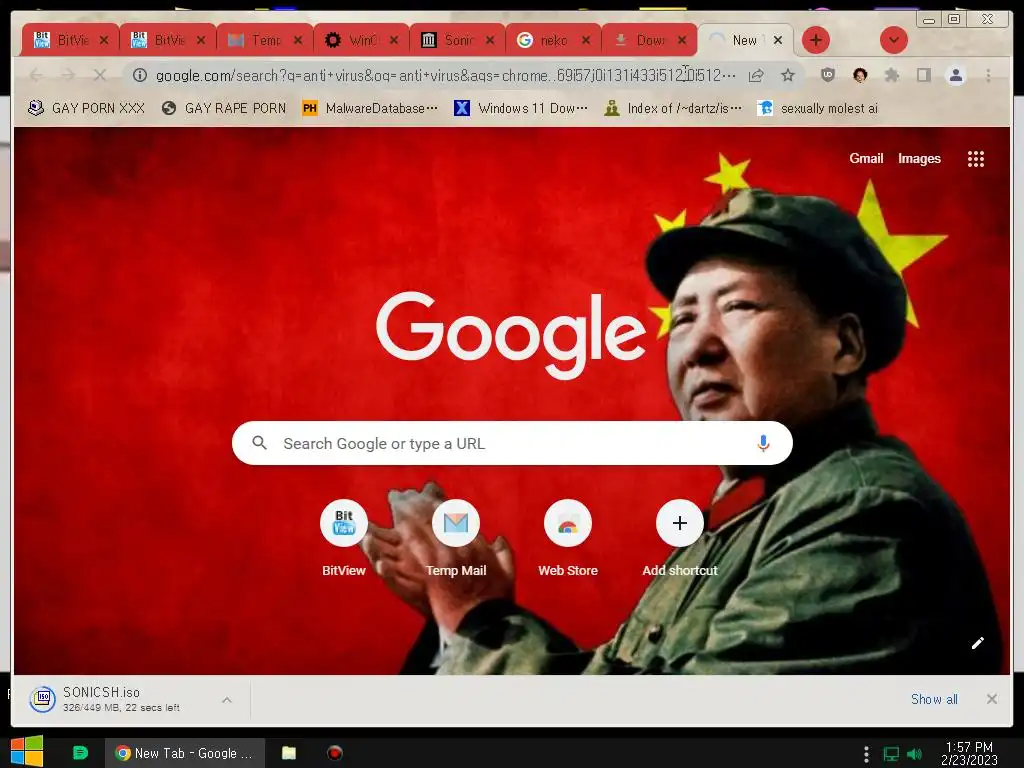Close the Temp tab
1024x768 pixels.
click(298, 40)
